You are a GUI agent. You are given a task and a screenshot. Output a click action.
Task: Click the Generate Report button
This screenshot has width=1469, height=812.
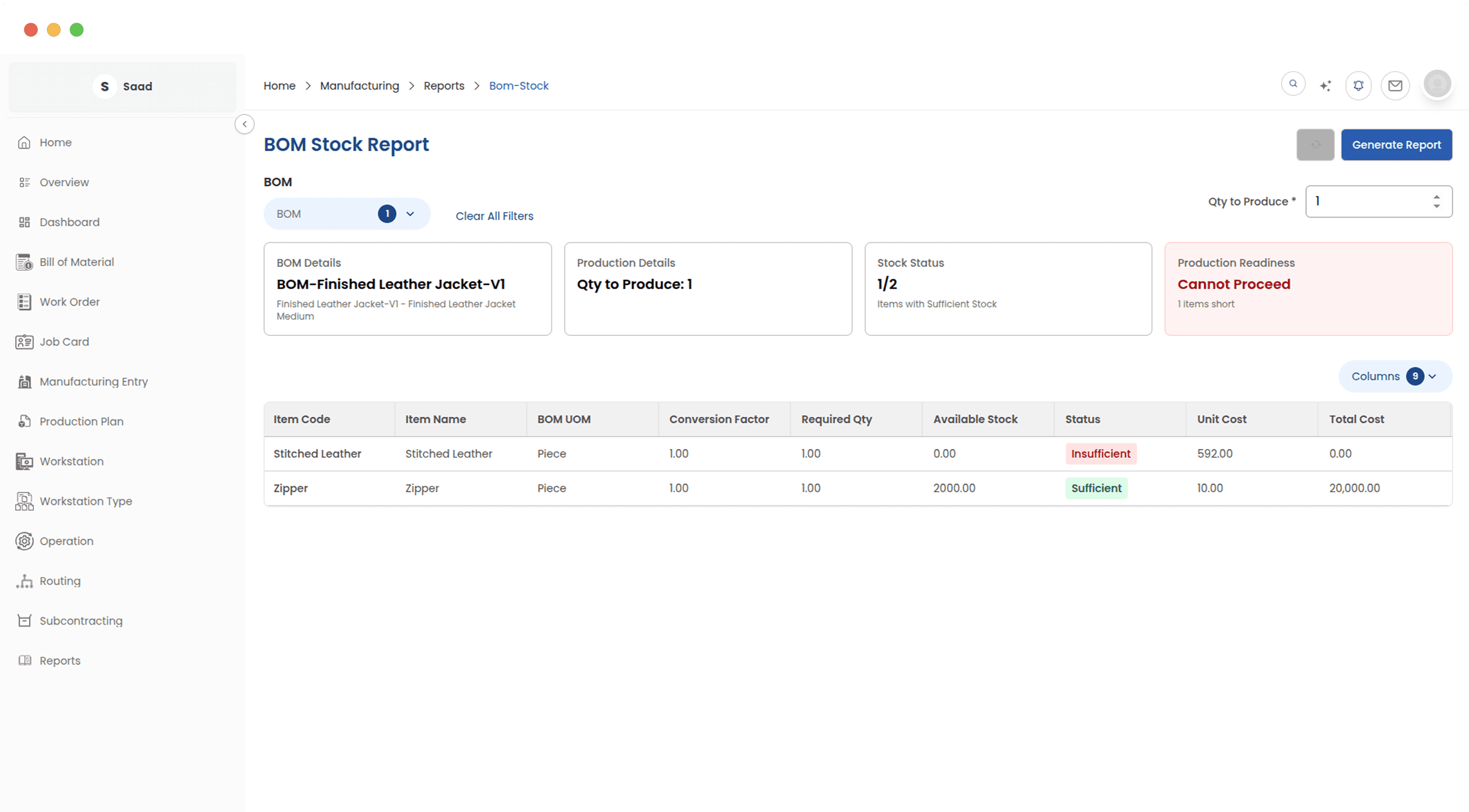[x=1397, y=145]
